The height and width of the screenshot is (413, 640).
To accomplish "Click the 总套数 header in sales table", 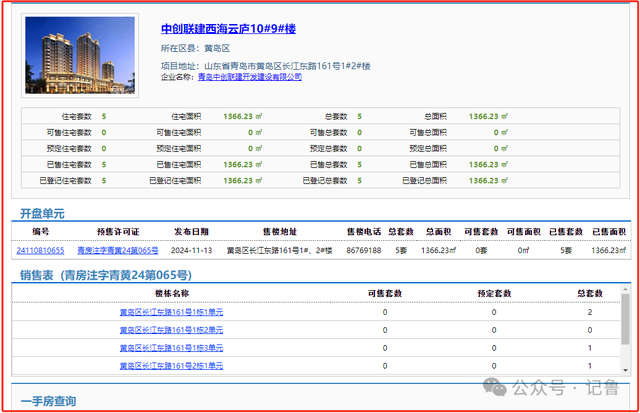I will [590, 293].
